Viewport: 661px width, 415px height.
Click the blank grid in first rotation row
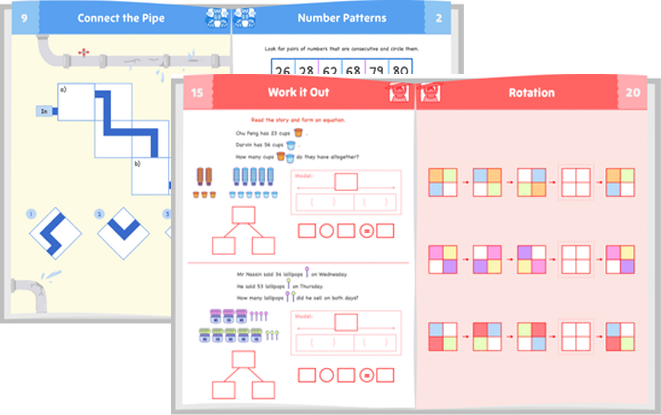(x=577, y=183)
